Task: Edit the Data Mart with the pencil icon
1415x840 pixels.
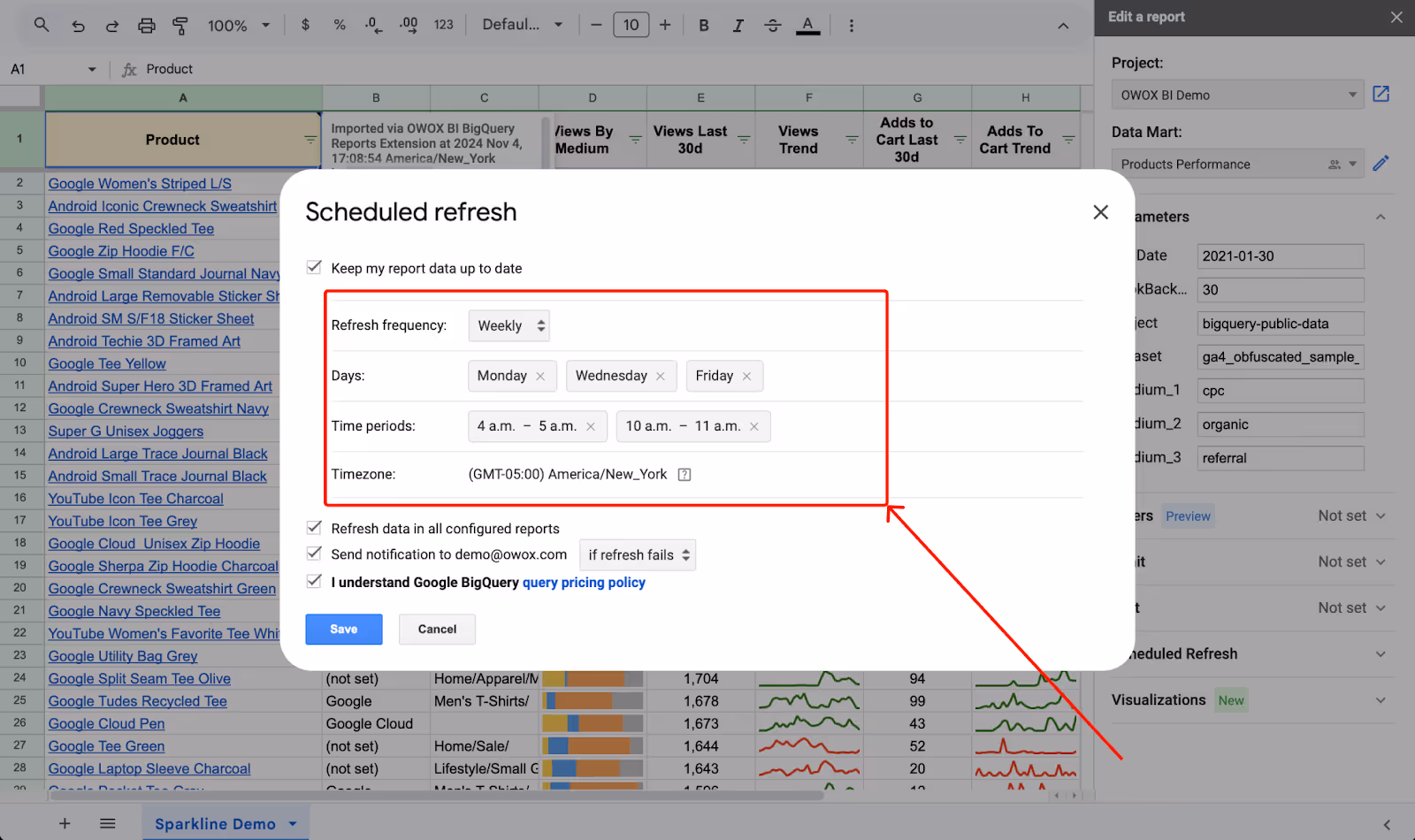Action: (1381, 163)
